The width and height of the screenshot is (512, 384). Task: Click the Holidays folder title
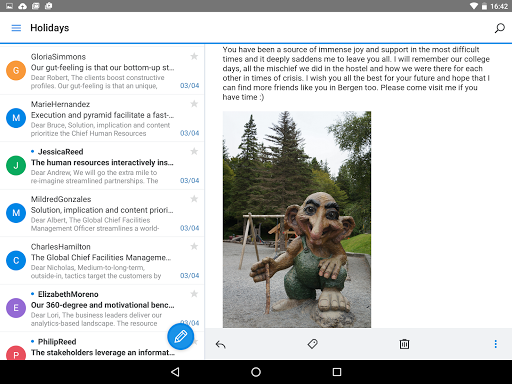pyautogui.click(x=50, y=28)
